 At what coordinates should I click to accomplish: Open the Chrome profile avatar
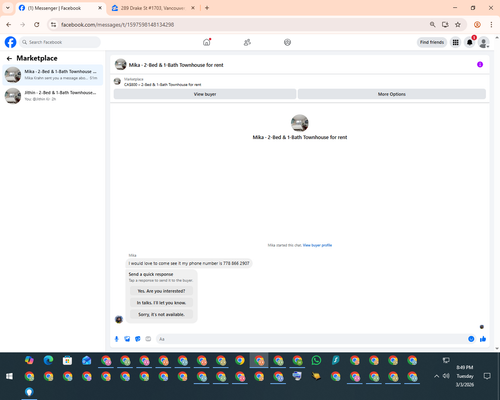coord(477,25)
